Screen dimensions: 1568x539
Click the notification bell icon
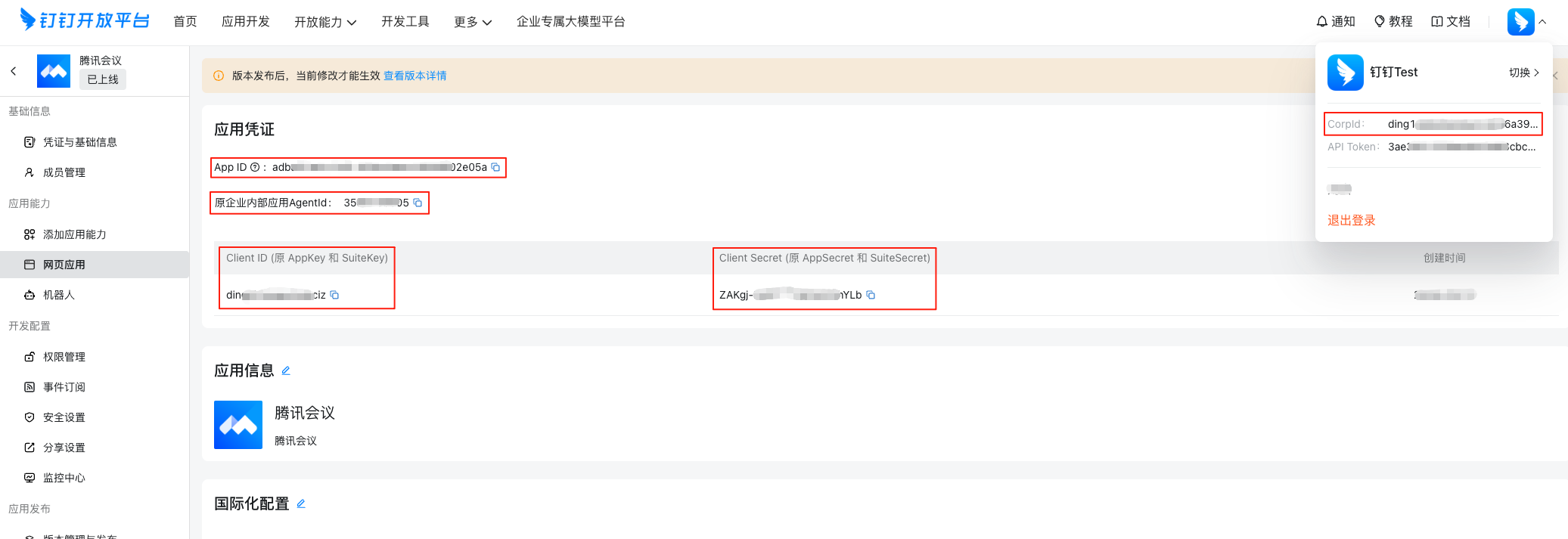point(1322,21)
